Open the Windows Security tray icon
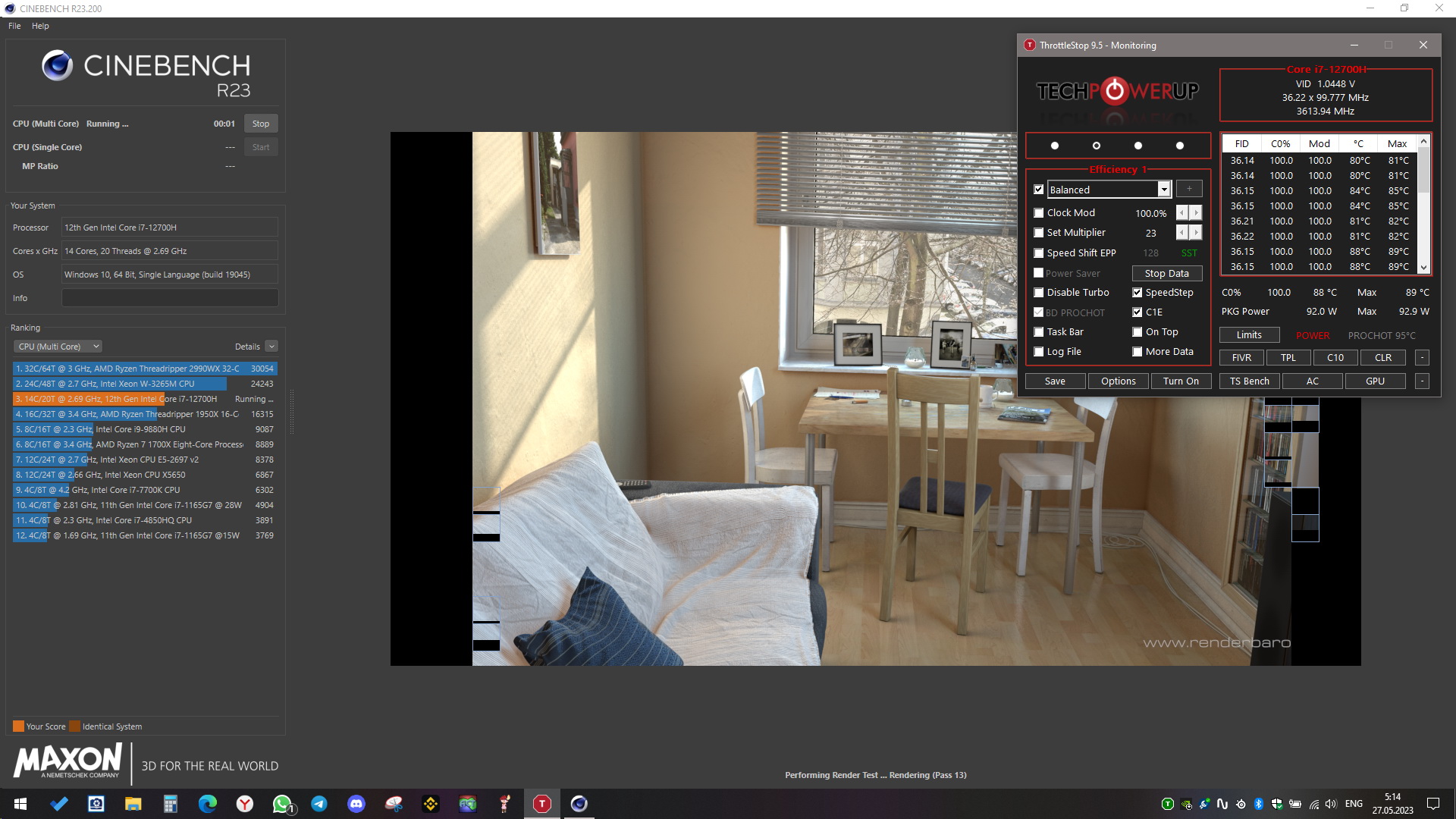The height and width of the screenshot is (819, 1456). [1276, 804]
